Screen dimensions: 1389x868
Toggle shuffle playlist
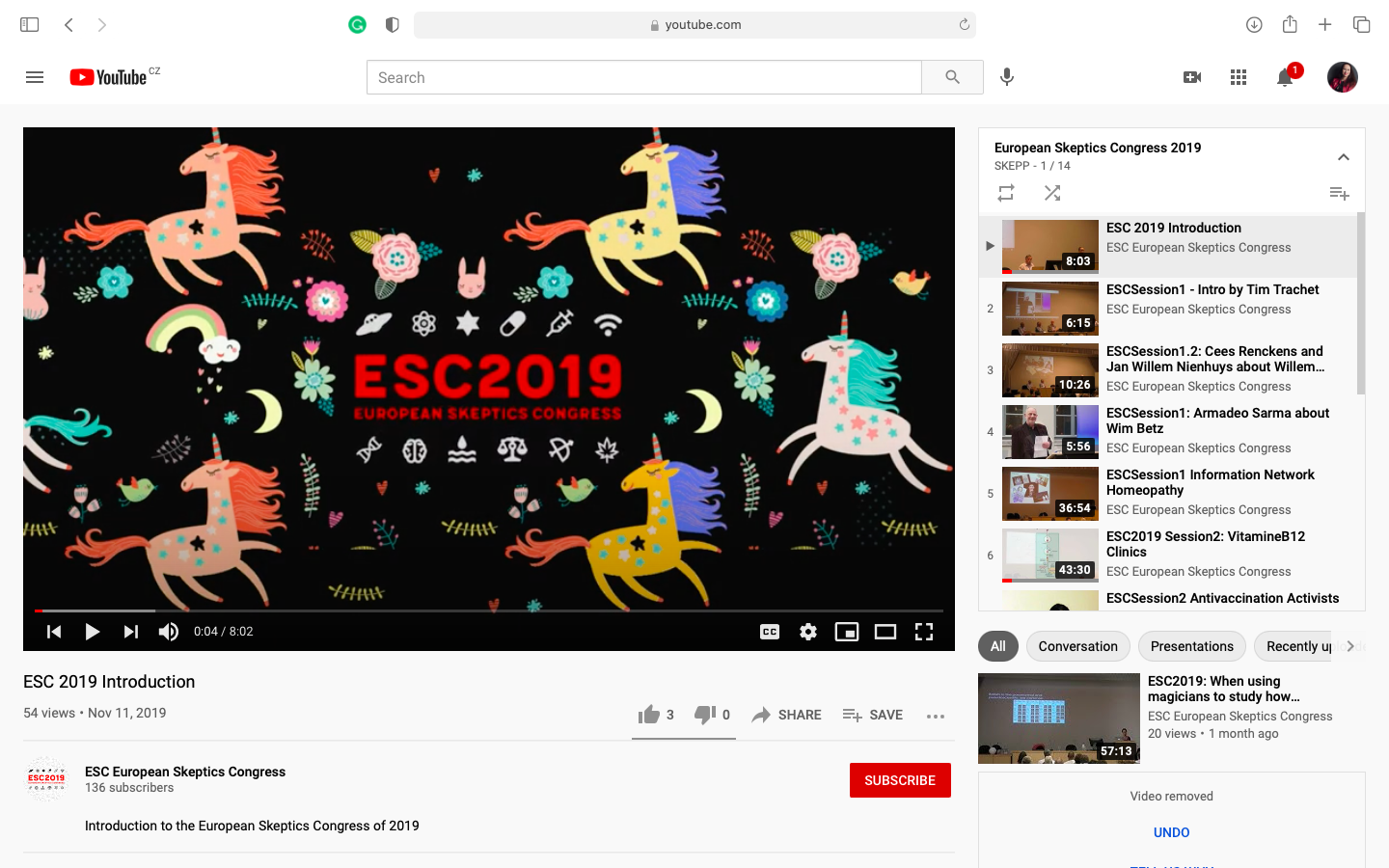point(1052,193)
